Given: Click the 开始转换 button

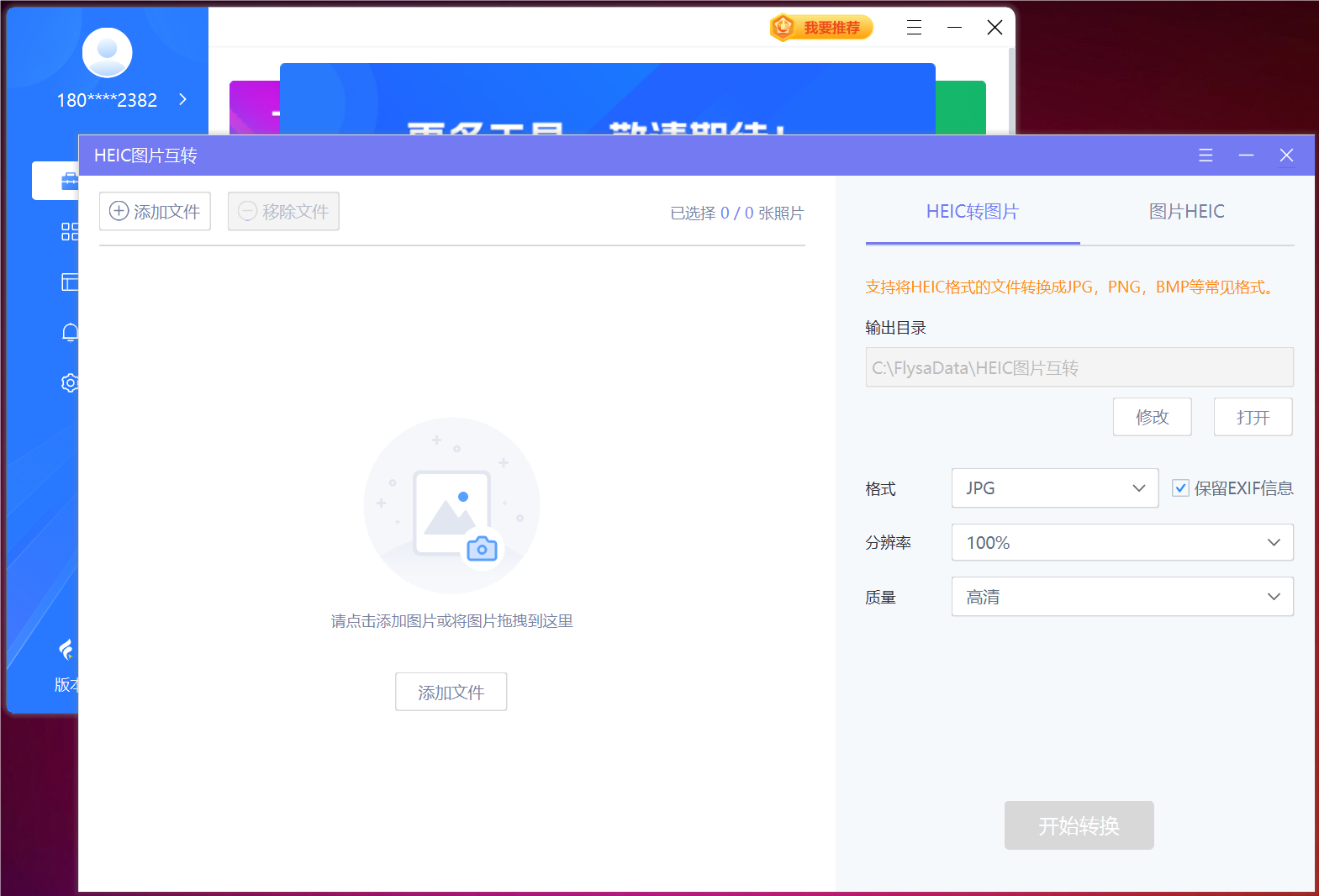Looking at the screenshot, I should pyautogui.click(x=1079, y=825).
